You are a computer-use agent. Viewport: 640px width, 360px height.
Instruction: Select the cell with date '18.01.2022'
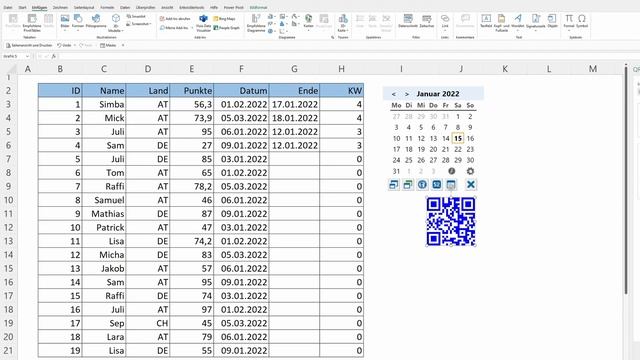coord(294,118)
